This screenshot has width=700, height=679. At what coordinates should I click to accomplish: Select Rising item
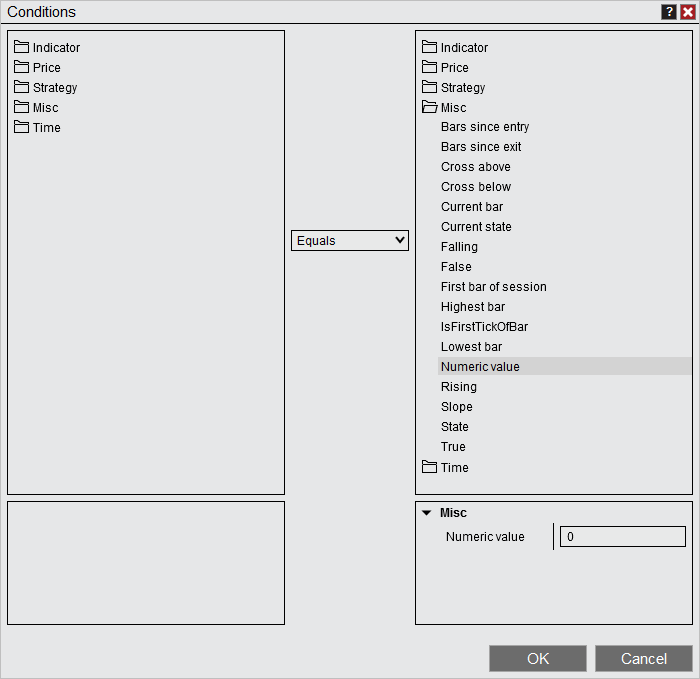(458, 387)
